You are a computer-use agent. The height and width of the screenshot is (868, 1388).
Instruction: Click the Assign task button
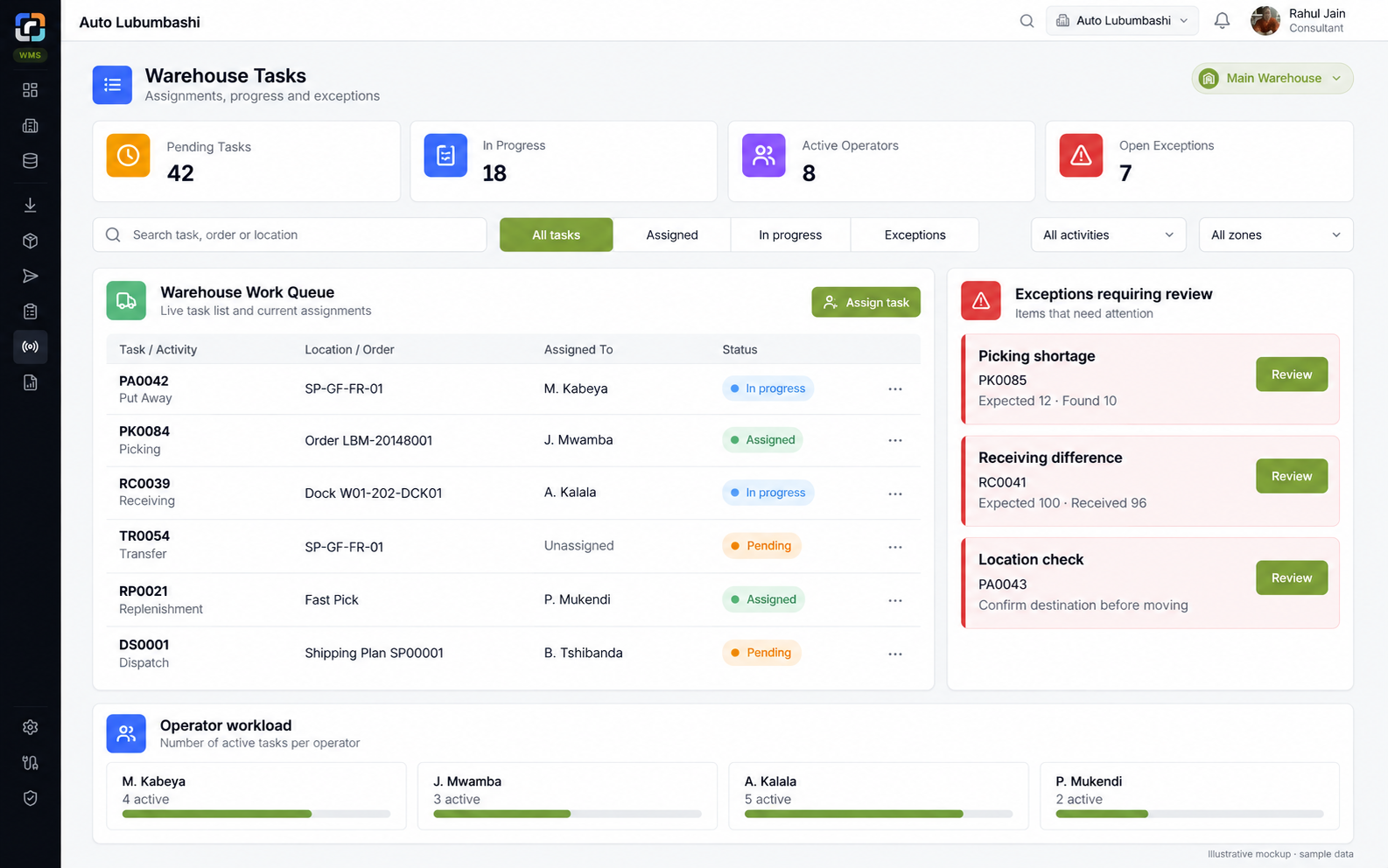point(866,302)
